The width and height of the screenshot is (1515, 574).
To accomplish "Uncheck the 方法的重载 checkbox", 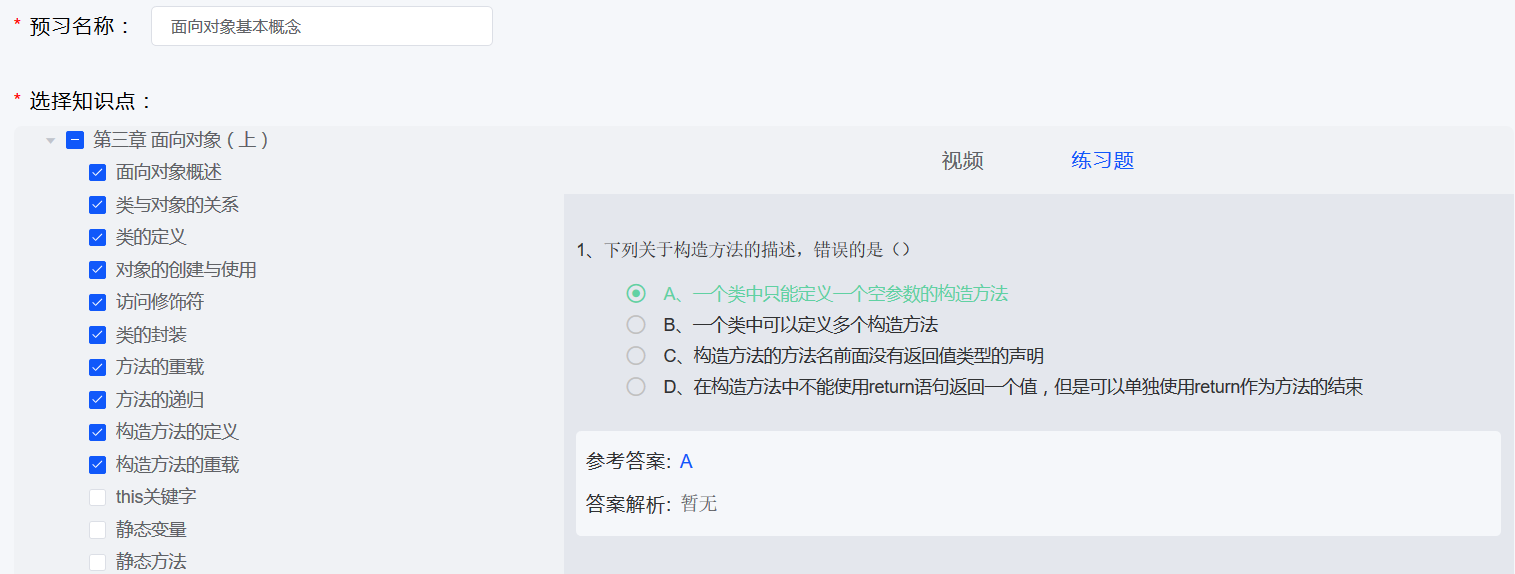I will click(x=97, y=367).
